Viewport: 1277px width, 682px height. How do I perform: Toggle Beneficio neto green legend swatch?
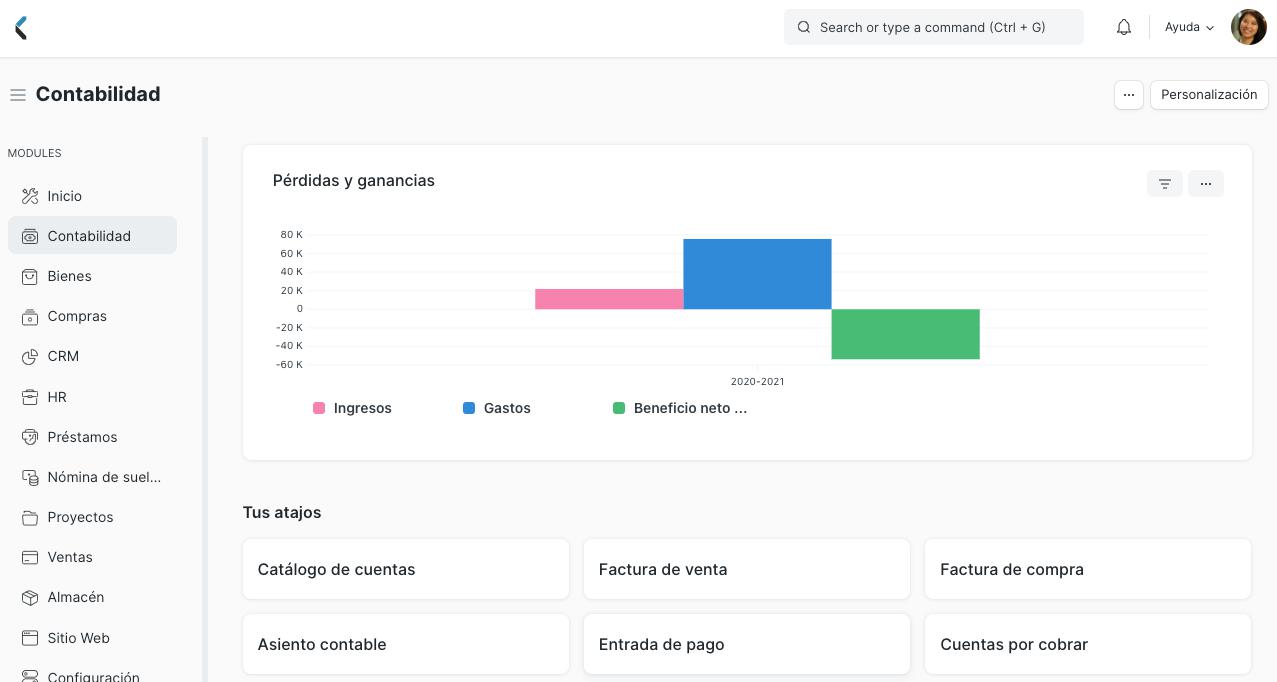(619, 408)
